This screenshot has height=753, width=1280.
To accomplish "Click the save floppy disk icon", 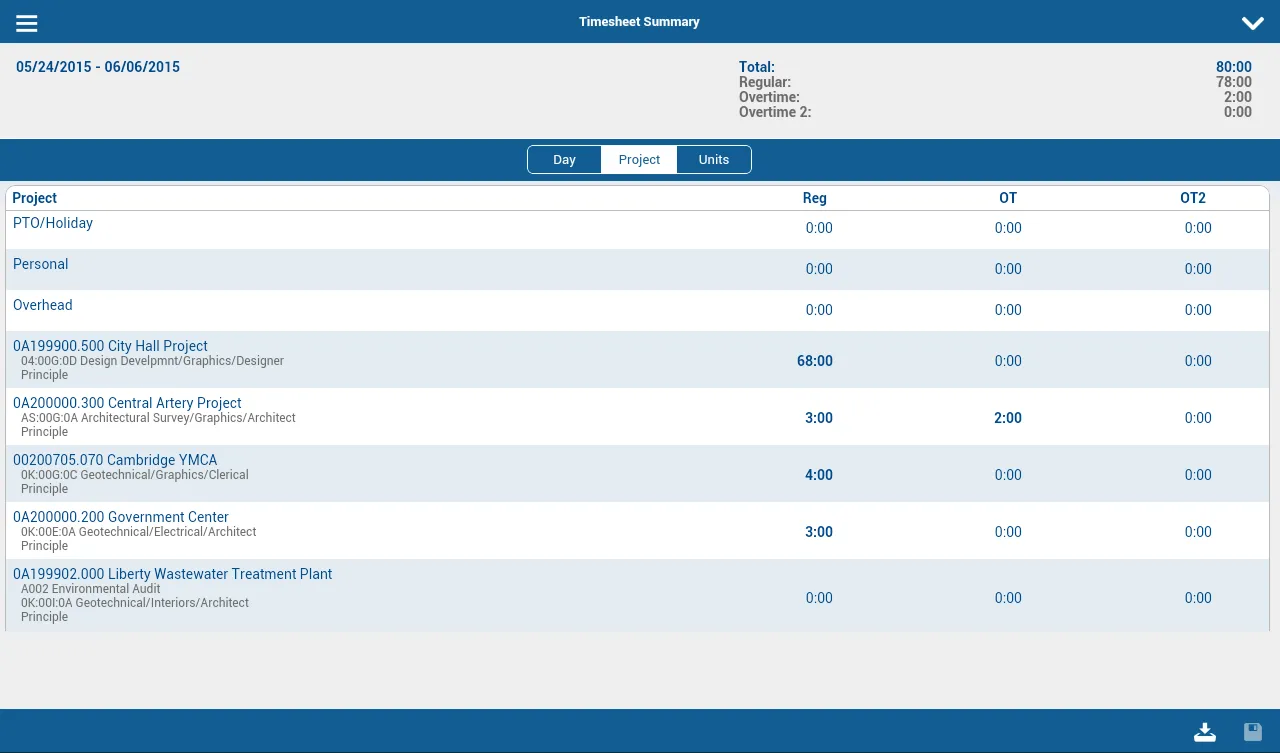I will [1252, 732].
